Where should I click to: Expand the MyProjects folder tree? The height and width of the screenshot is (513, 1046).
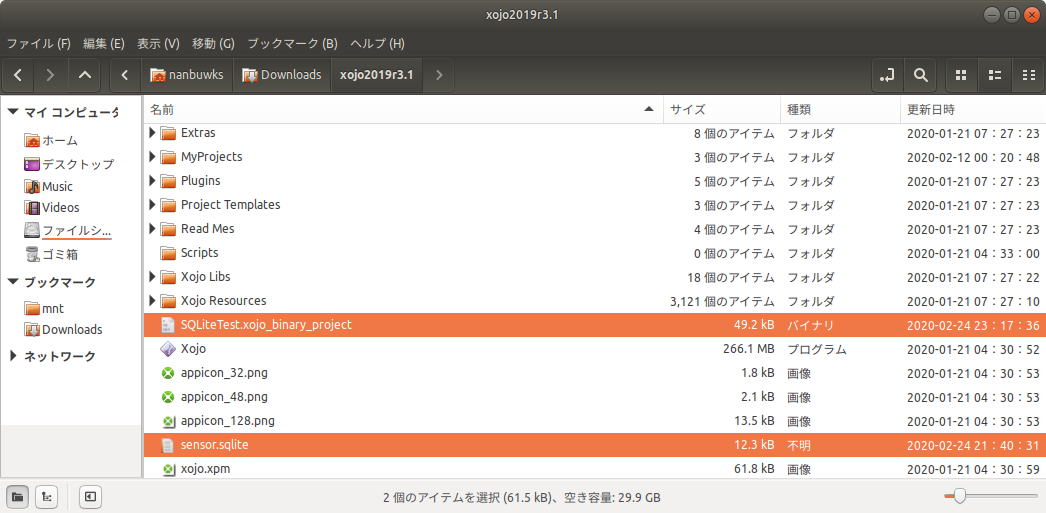click(x=152, y=157)
